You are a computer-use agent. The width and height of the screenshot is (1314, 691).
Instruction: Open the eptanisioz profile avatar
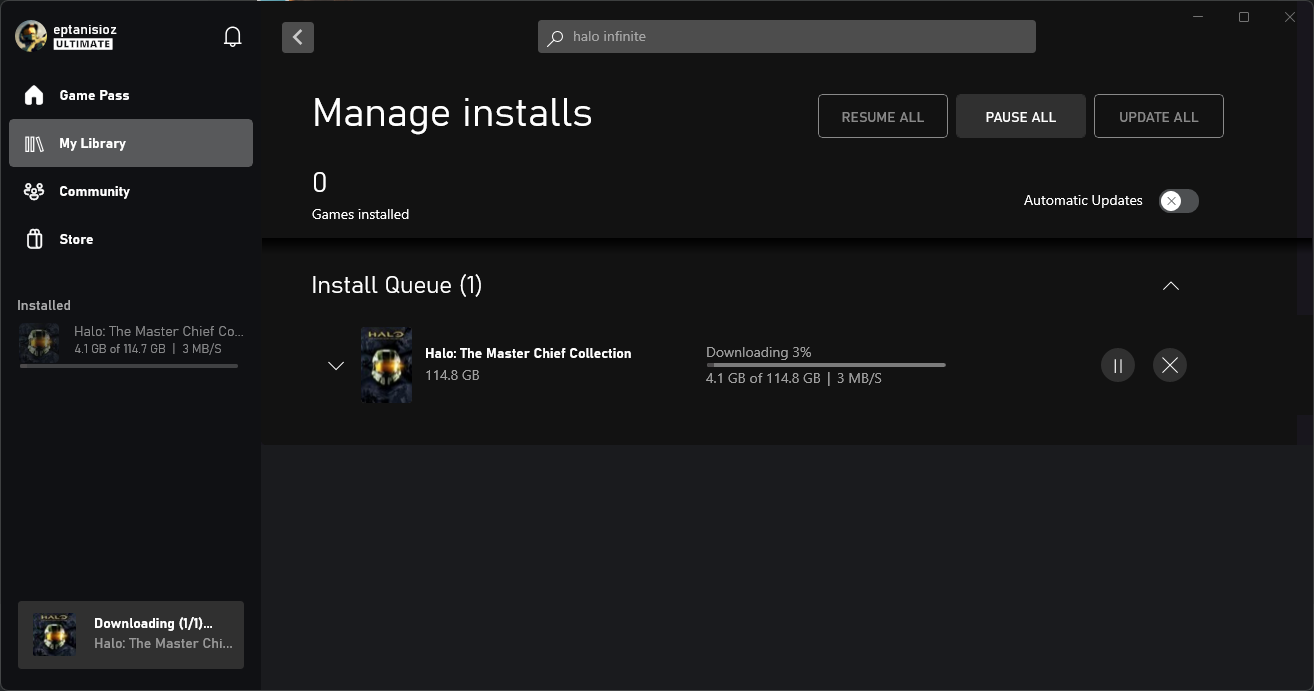pyautogui.click(x=31, y=37)
